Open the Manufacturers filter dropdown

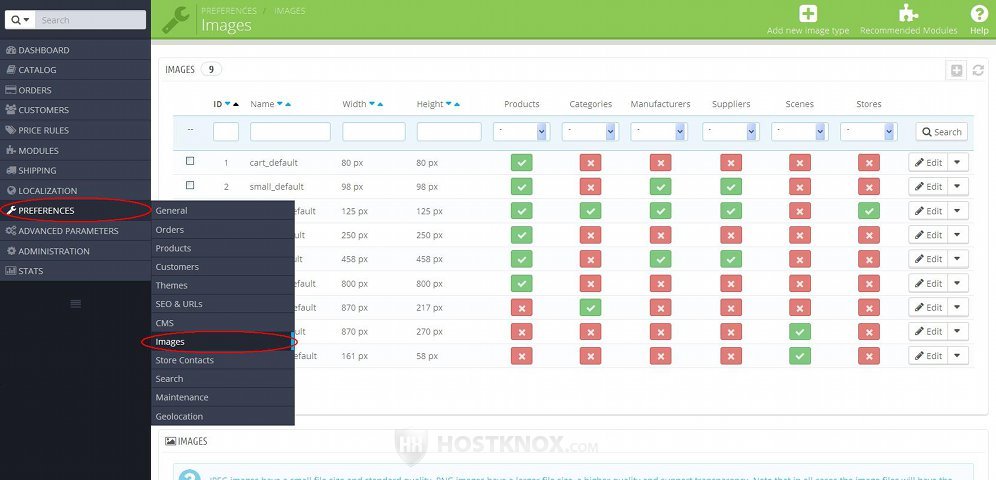659,131
